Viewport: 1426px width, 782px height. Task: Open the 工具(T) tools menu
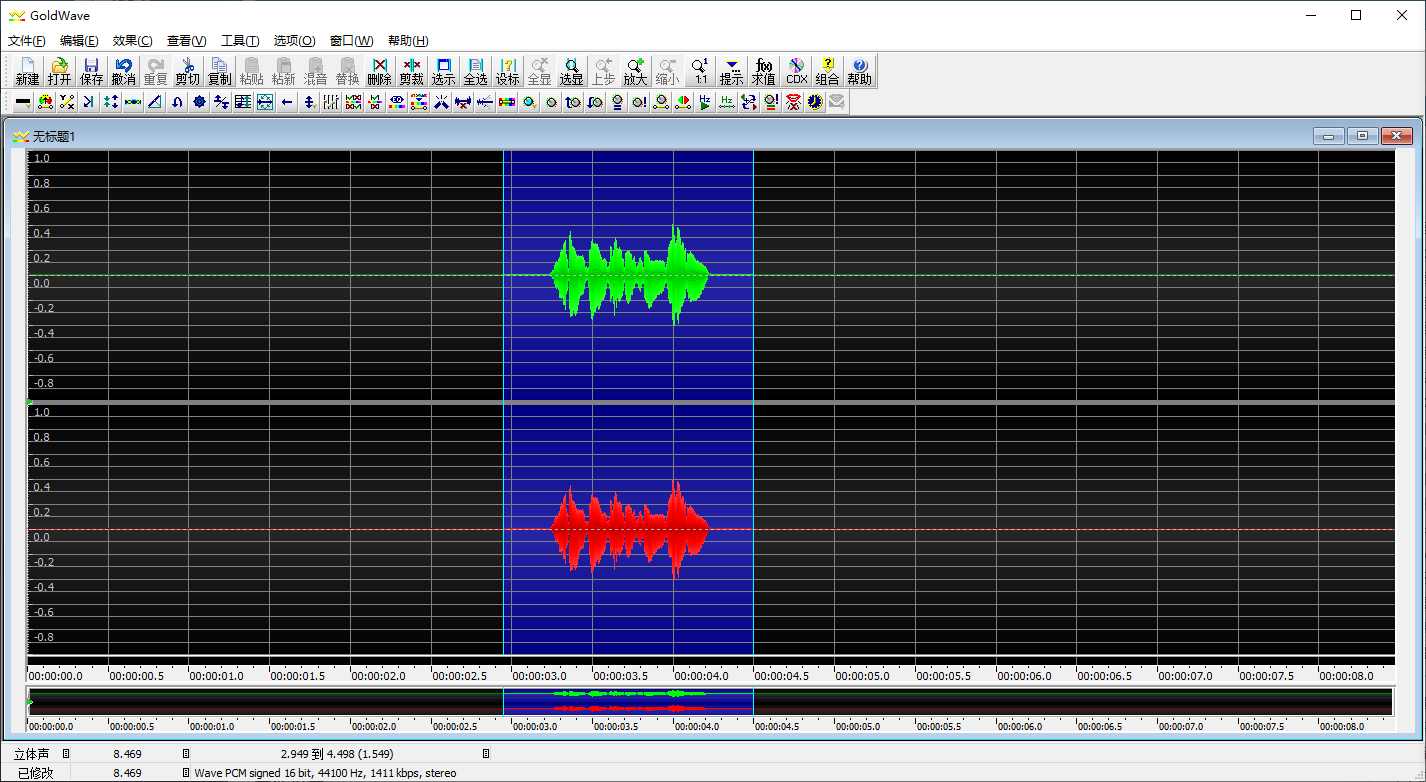click(x=240, y=41)
